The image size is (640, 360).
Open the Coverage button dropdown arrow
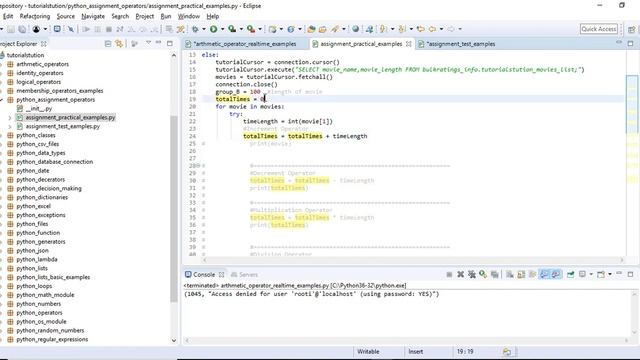241,29
